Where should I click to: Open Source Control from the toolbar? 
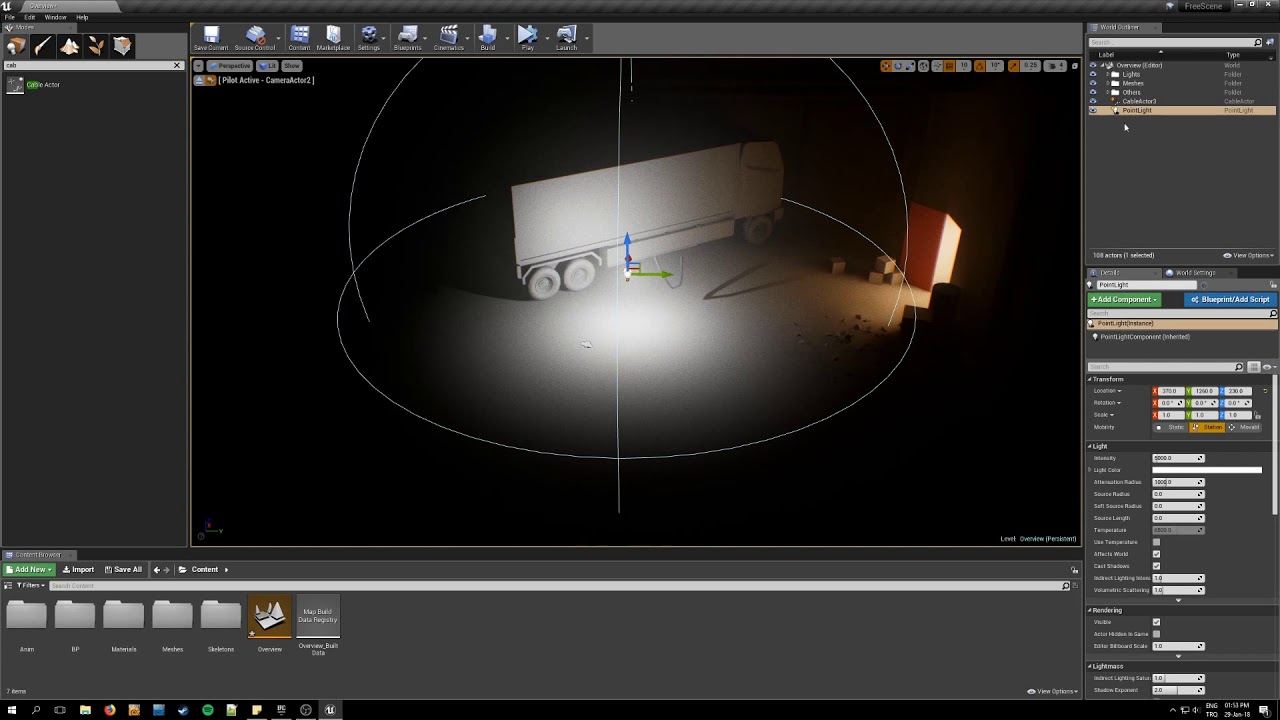tap(256, 38)
